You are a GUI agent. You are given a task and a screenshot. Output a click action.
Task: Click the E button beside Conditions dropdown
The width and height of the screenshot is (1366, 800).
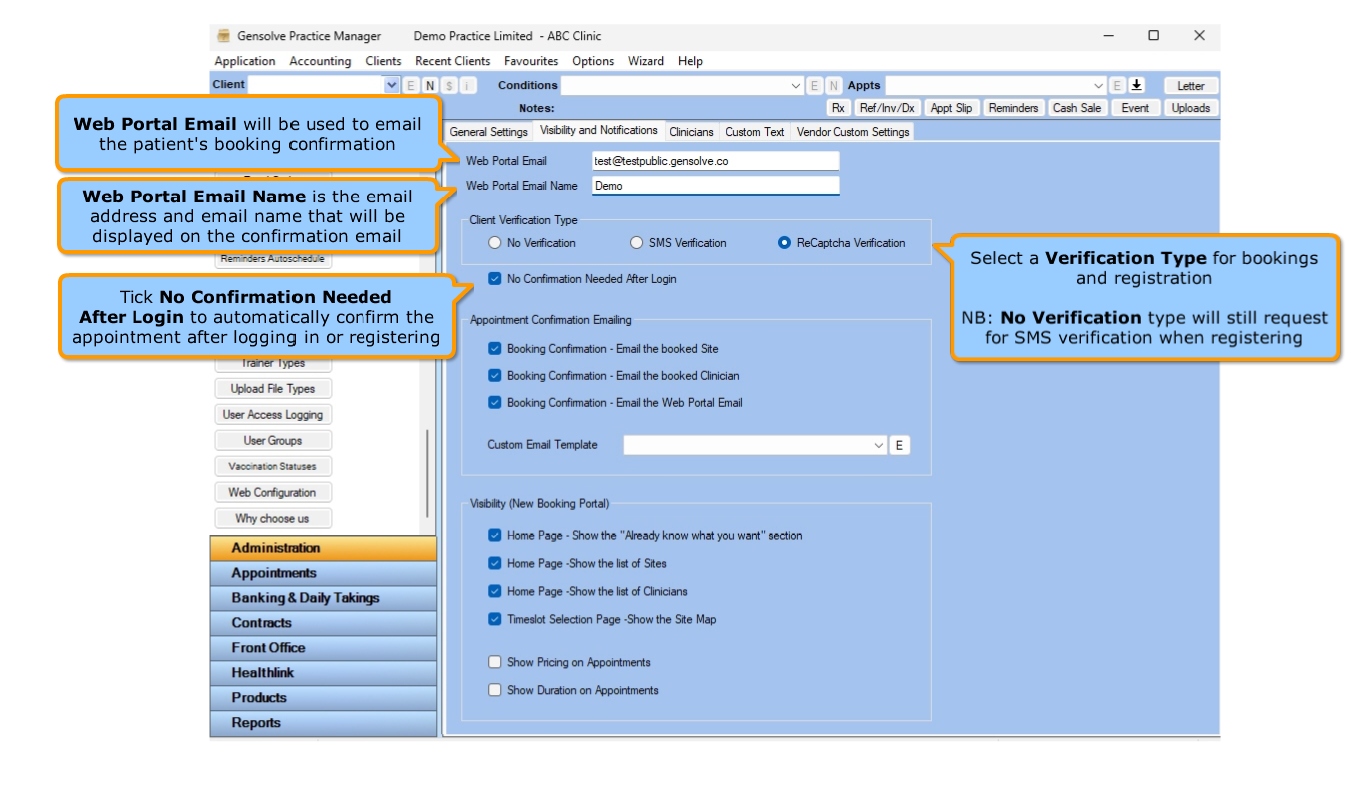point(815,86)
